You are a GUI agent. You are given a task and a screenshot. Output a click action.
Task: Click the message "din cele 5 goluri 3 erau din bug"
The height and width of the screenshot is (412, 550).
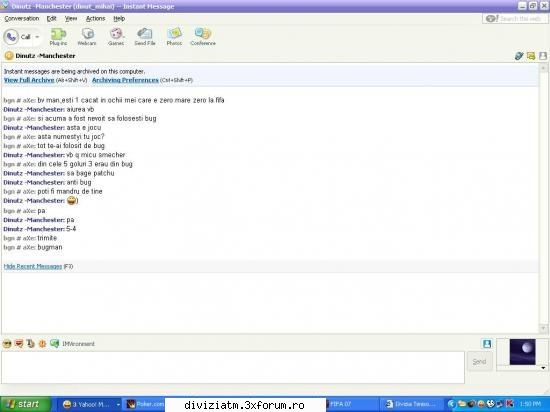point(85,164)
